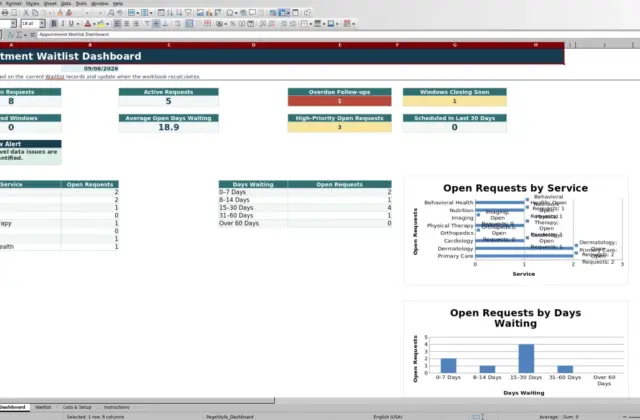Open the Insert Rows dropdown arrow
640x420 pixels.
click(x=138, y=13)
